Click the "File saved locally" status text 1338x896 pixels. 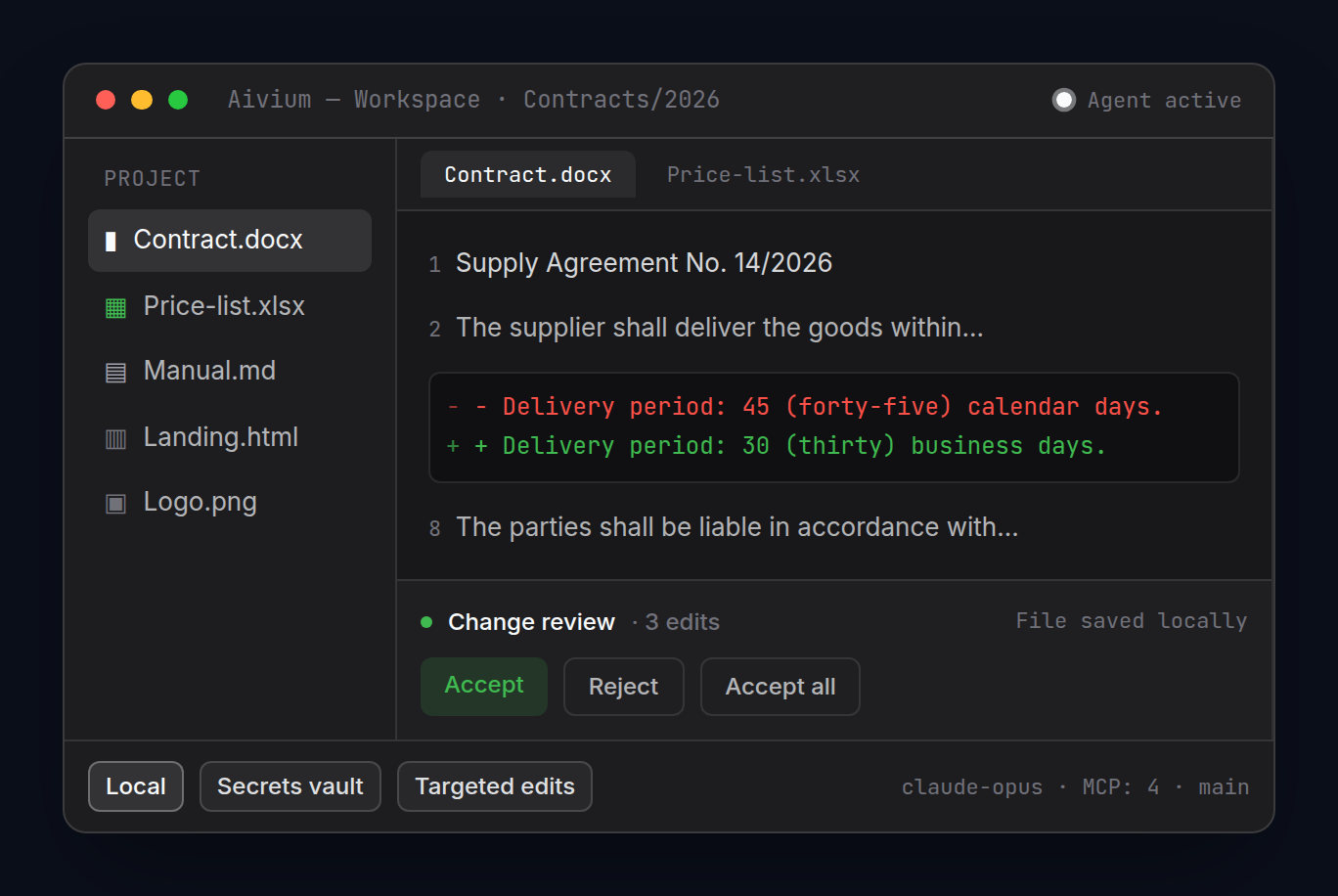pos(1132,621)
